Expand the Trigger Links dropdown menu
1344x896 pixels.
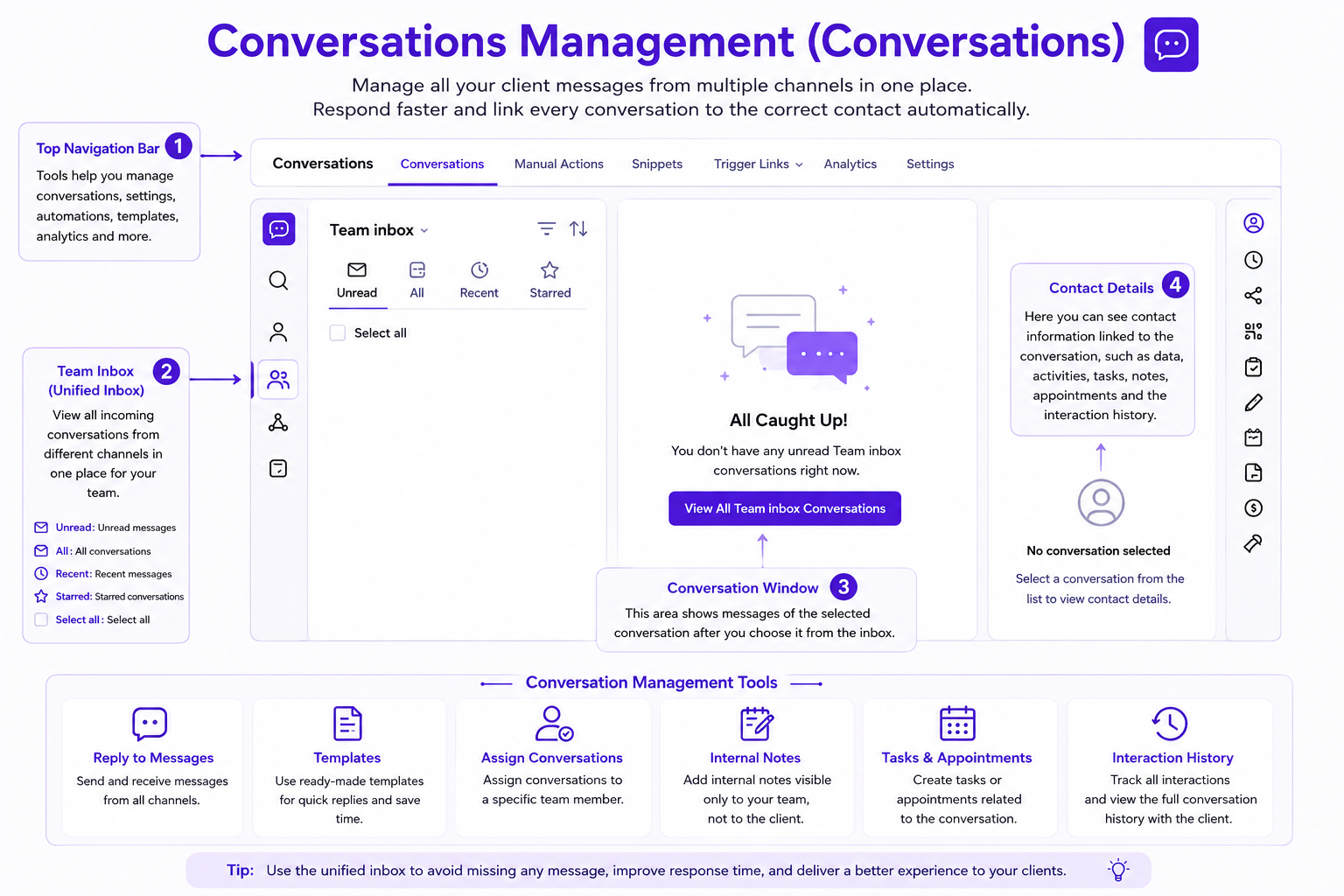[758, 164]
